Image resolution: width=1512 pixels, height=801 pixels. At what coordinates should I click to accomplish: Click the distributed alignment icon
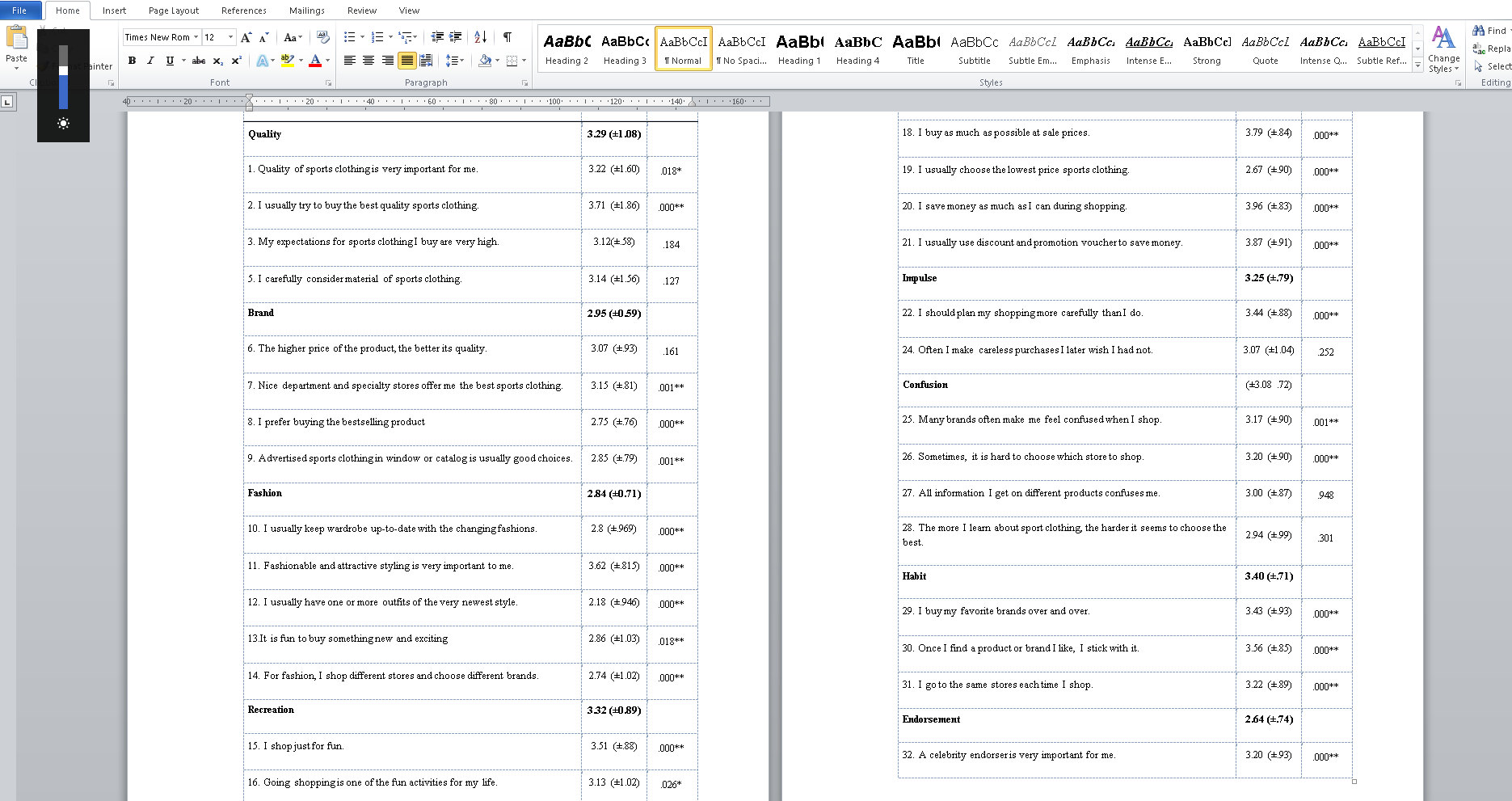[x=427, y=61]
